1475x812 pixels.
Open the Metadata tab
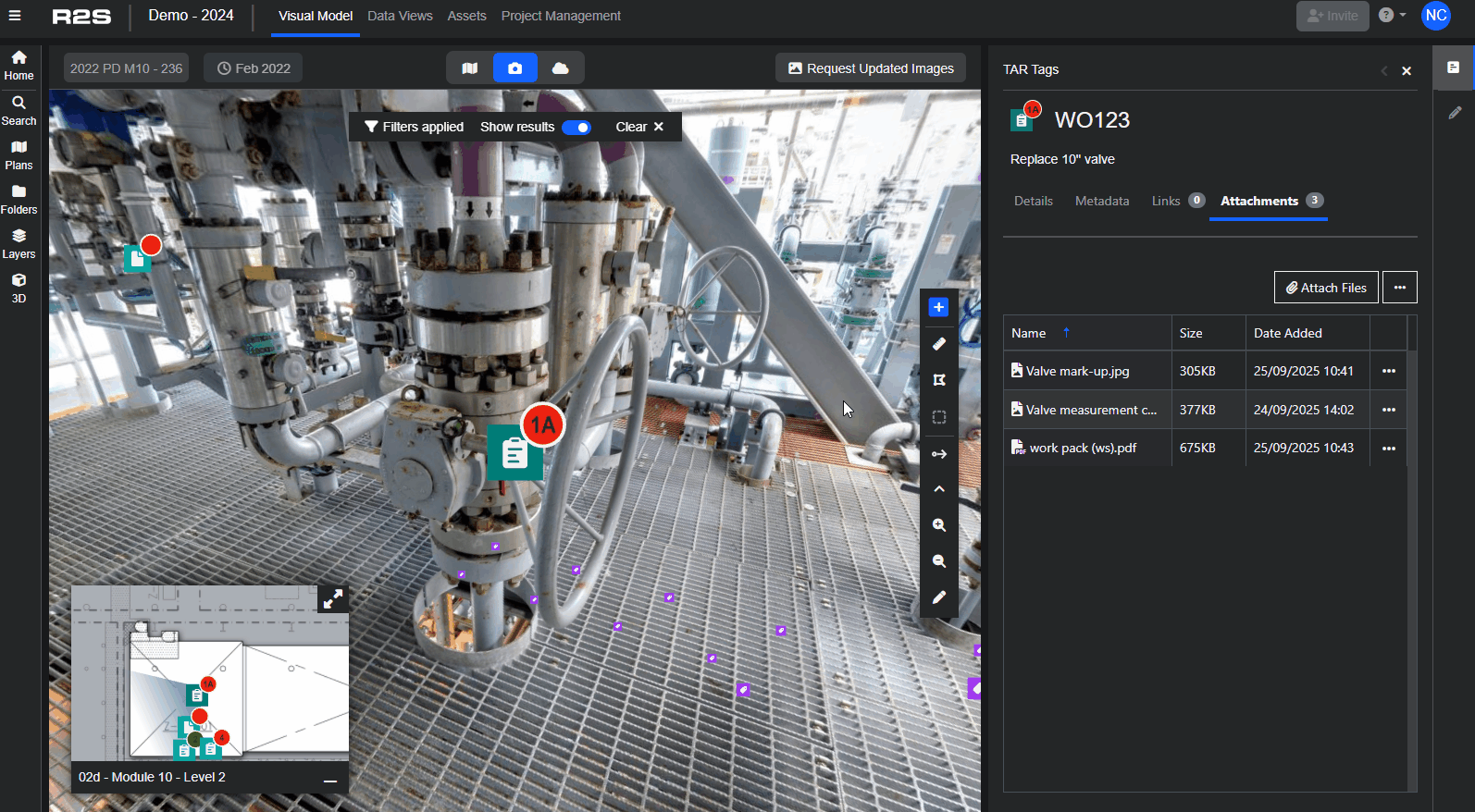(1101, 201)
